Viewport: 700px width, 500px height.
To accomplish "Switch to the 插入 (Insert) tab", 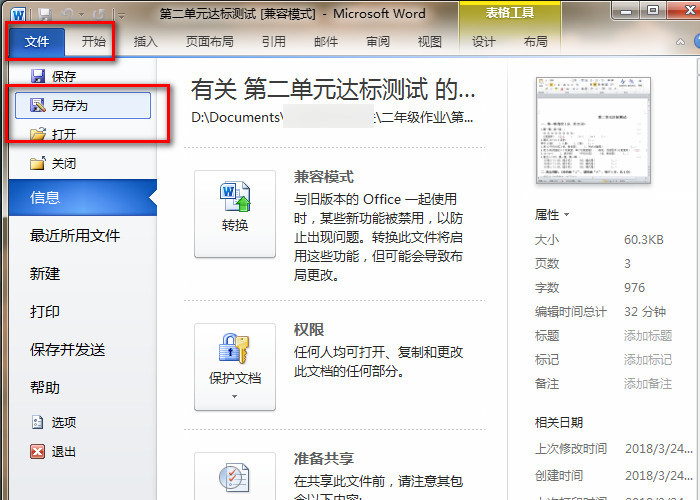I will click(x=146, y=42).
